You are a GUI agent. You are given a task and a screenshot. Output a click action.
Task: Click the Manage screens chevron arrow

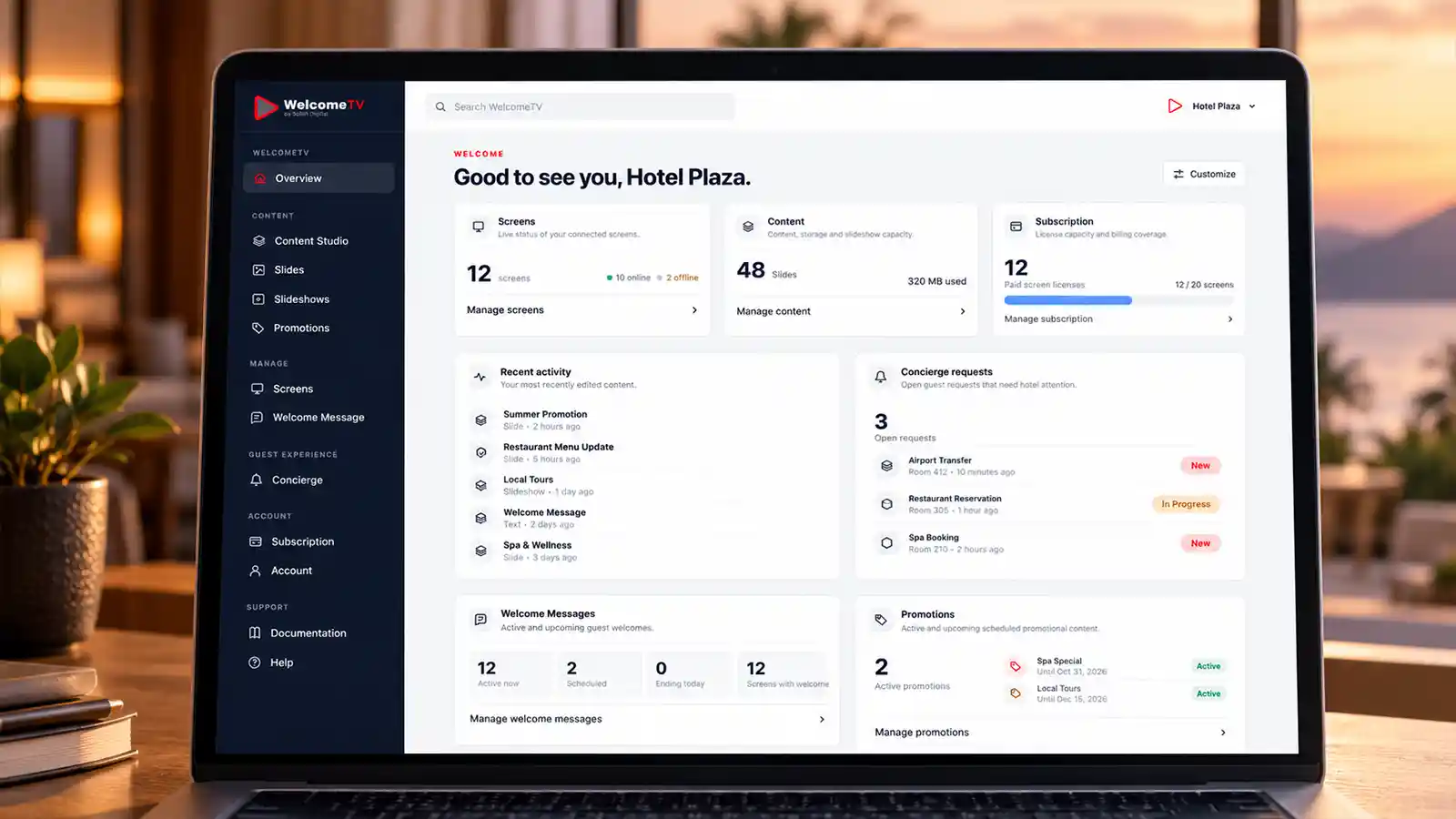694,310
